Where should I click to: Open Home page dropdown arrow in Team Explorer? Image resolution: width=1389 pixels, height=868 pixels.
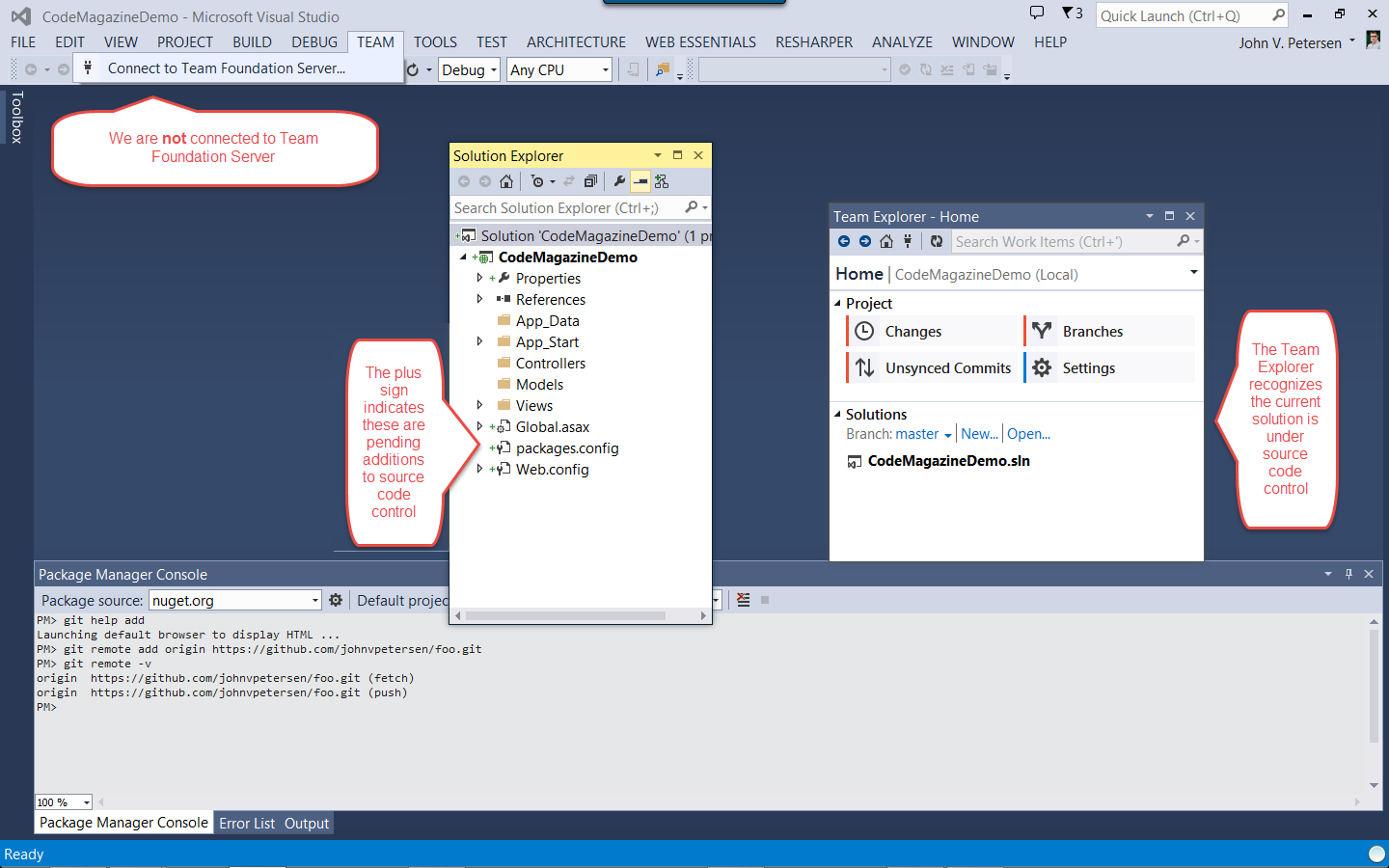[1194, 273]
